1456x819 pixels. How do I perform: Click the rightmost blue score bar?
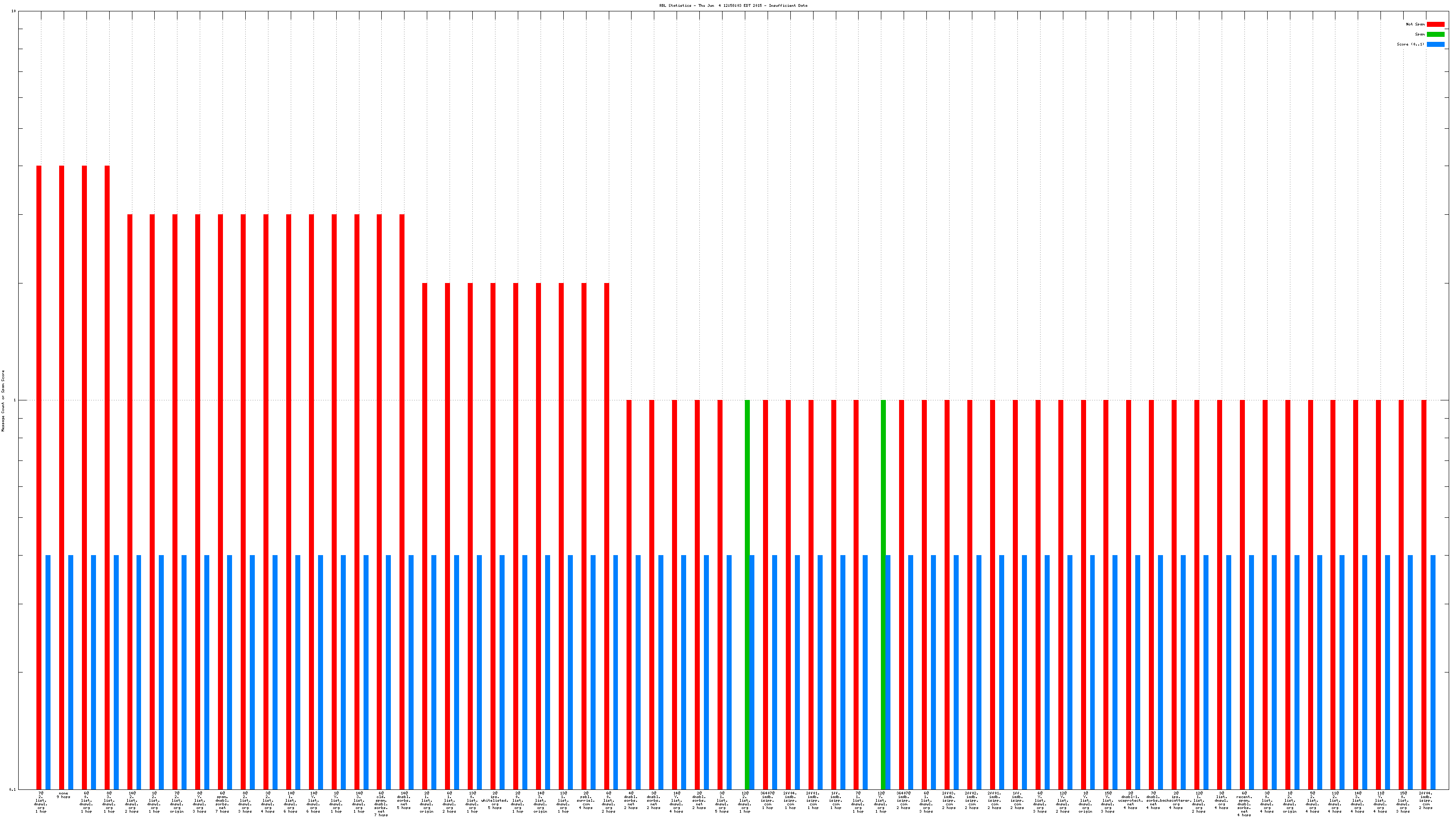pyautogui.click(x=1433, y=672)
